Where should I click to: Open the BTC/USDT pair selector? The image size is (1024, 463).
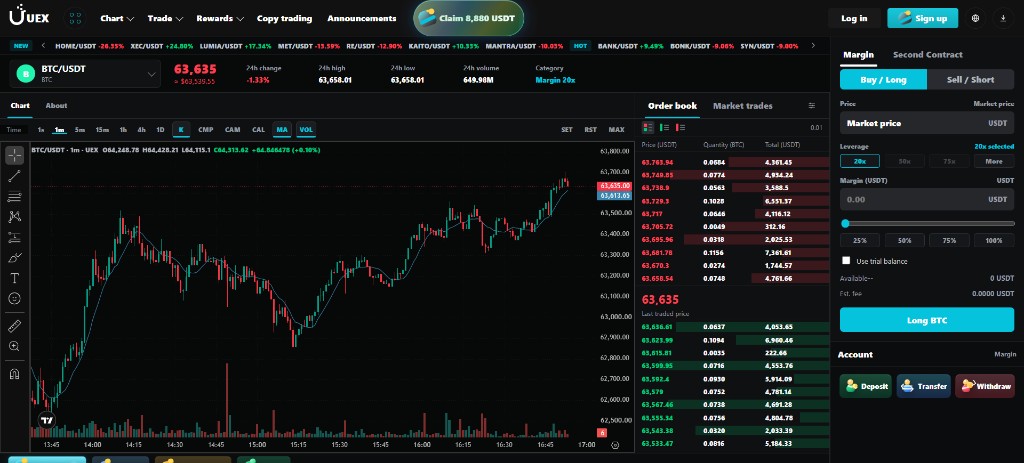[x=85, y=74]
